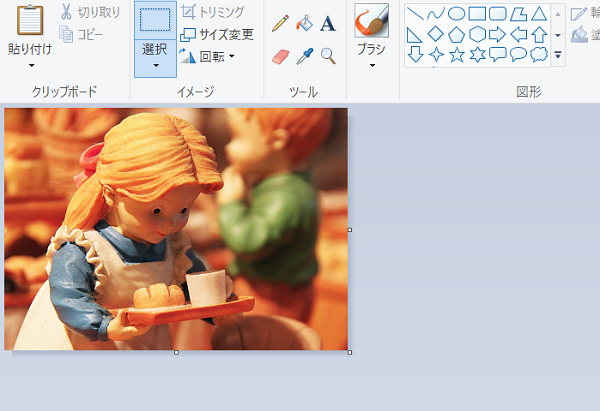600x411 pixels.
Task: Select the Triangle shape
Action: (x=539, y=14)
